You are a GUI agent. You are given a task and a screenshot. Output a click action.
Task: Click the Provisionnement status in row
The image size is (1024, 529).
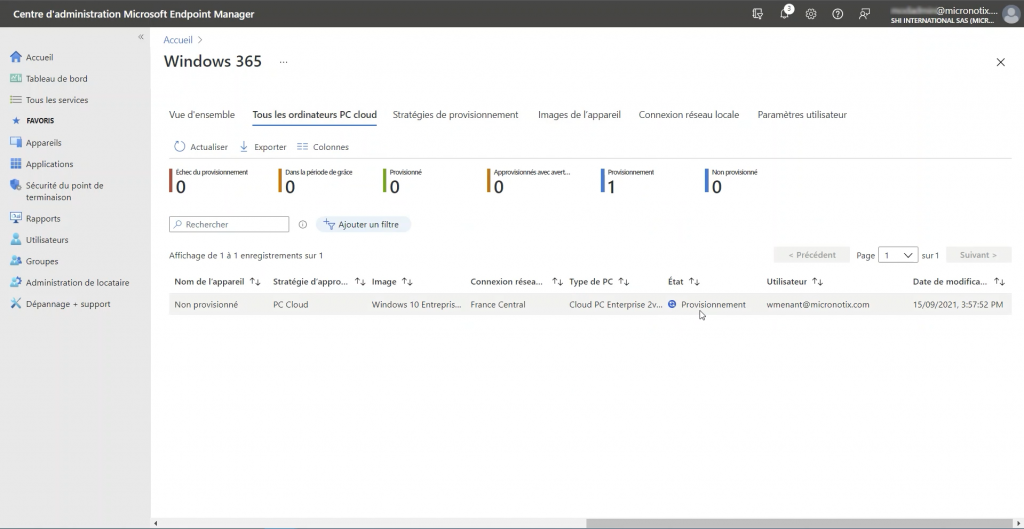707,304
